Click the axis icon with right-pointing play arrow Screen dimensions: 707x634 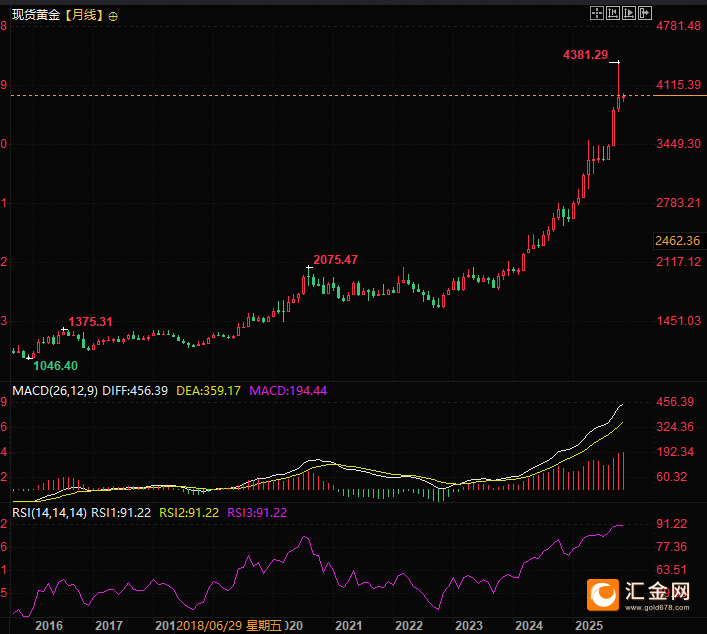pyautogui.click(x=629, y=13)
